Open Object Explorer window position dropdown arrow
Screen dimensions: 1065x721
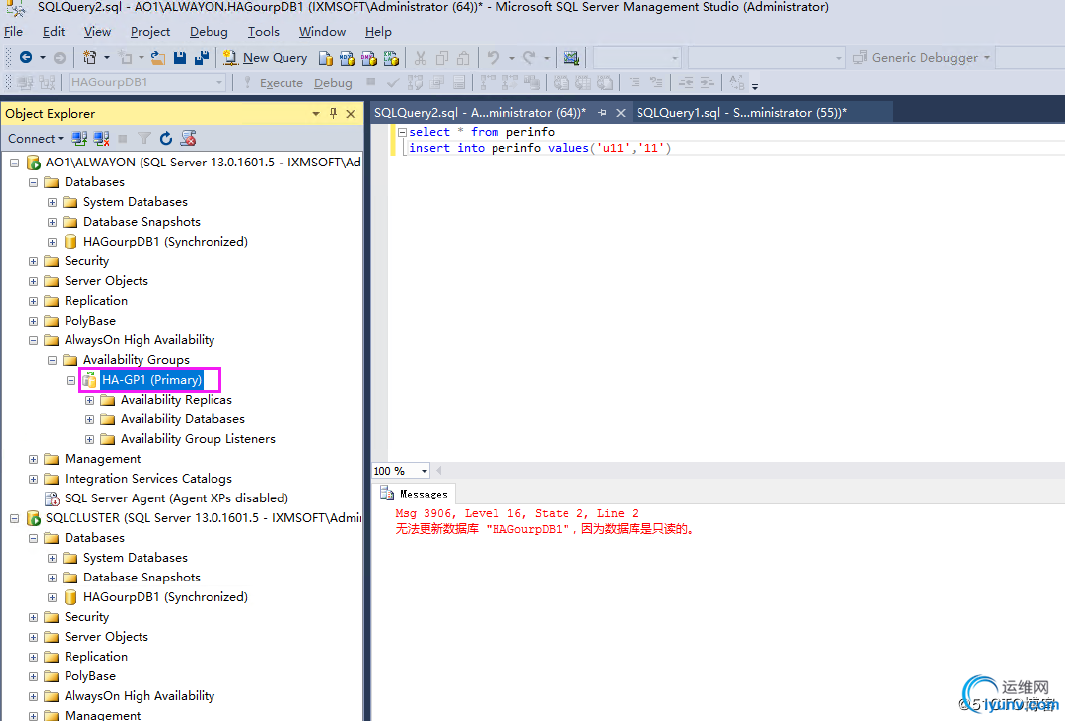coord(316,114)
